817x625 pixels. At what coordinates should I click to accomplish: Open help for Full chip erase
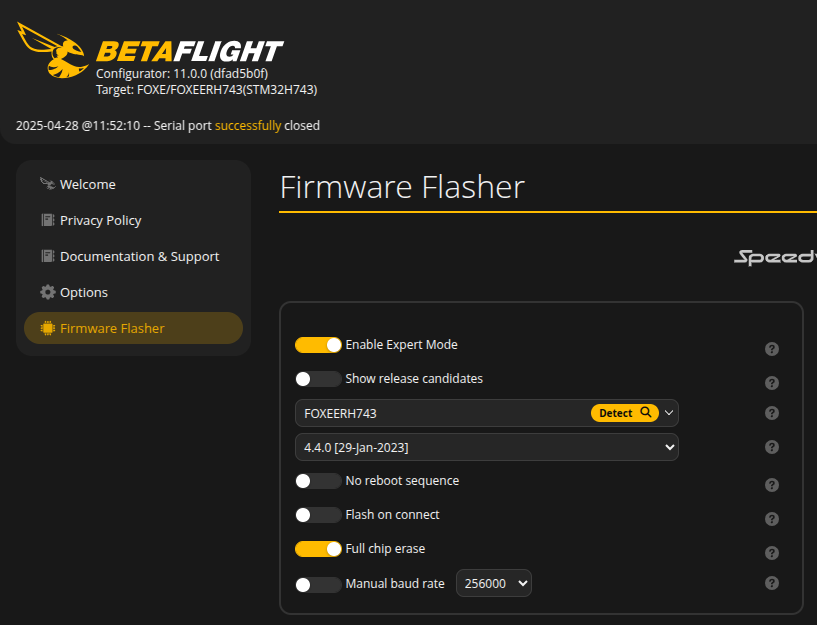[772, 553]
